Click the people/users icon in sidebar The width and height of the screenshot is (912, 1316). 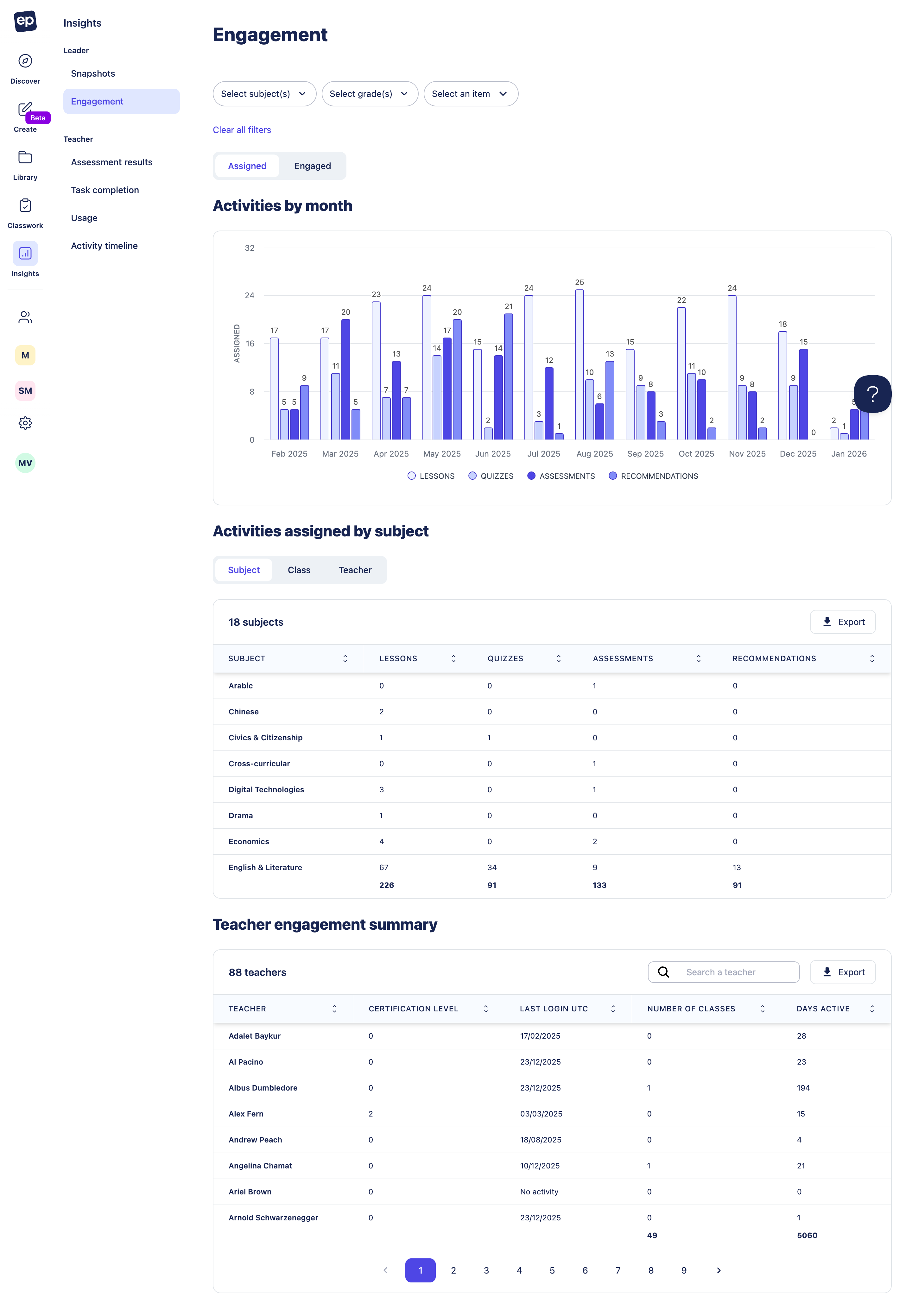click(x=25, y=318)
